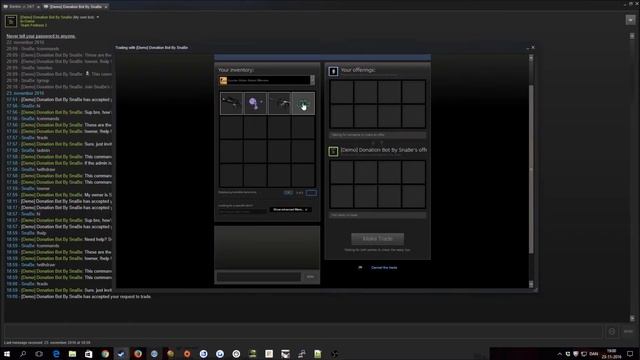Viewport: 640px width, 360px height.
Task: Open the Windows Start menu
Action: [x=7, y=354]
